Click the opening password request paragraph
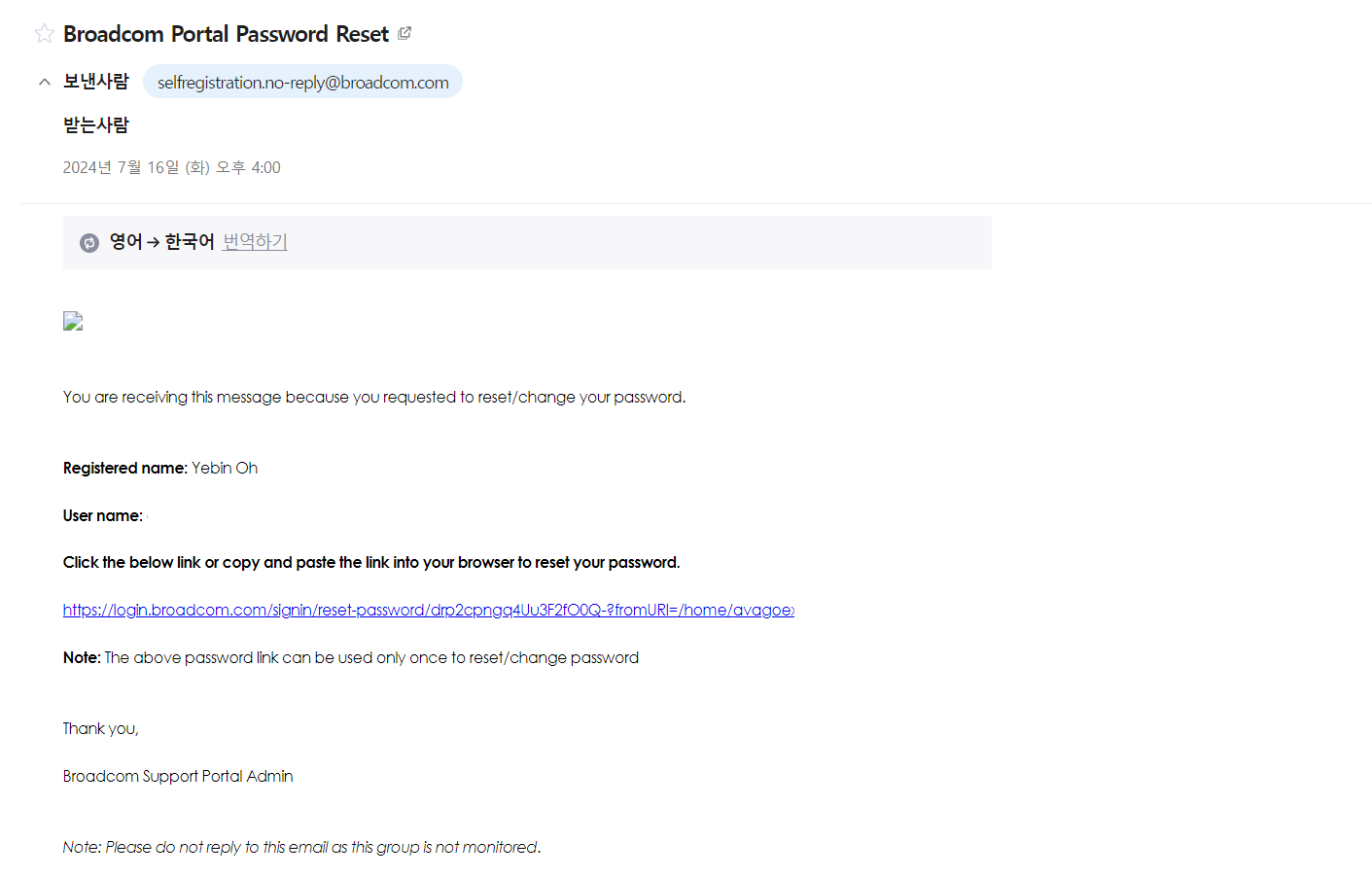Screen dimensions: 1372x877 pyautogui.click(x=374, y=397)
